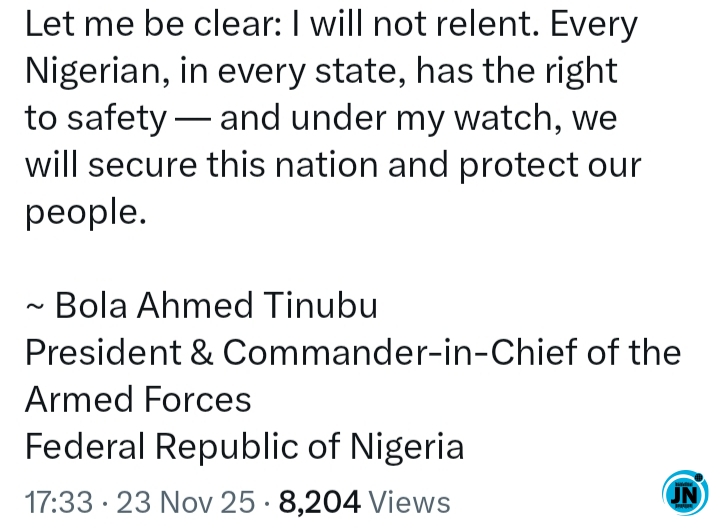Click the phrase 'will secure this nation'

[192, 165]
